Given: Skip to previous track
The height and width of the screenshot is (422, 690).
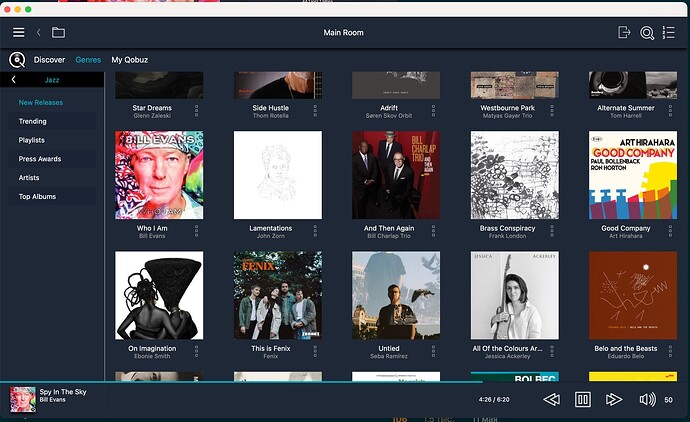Looking at the screenshot, I should click(x=551, y=400).
